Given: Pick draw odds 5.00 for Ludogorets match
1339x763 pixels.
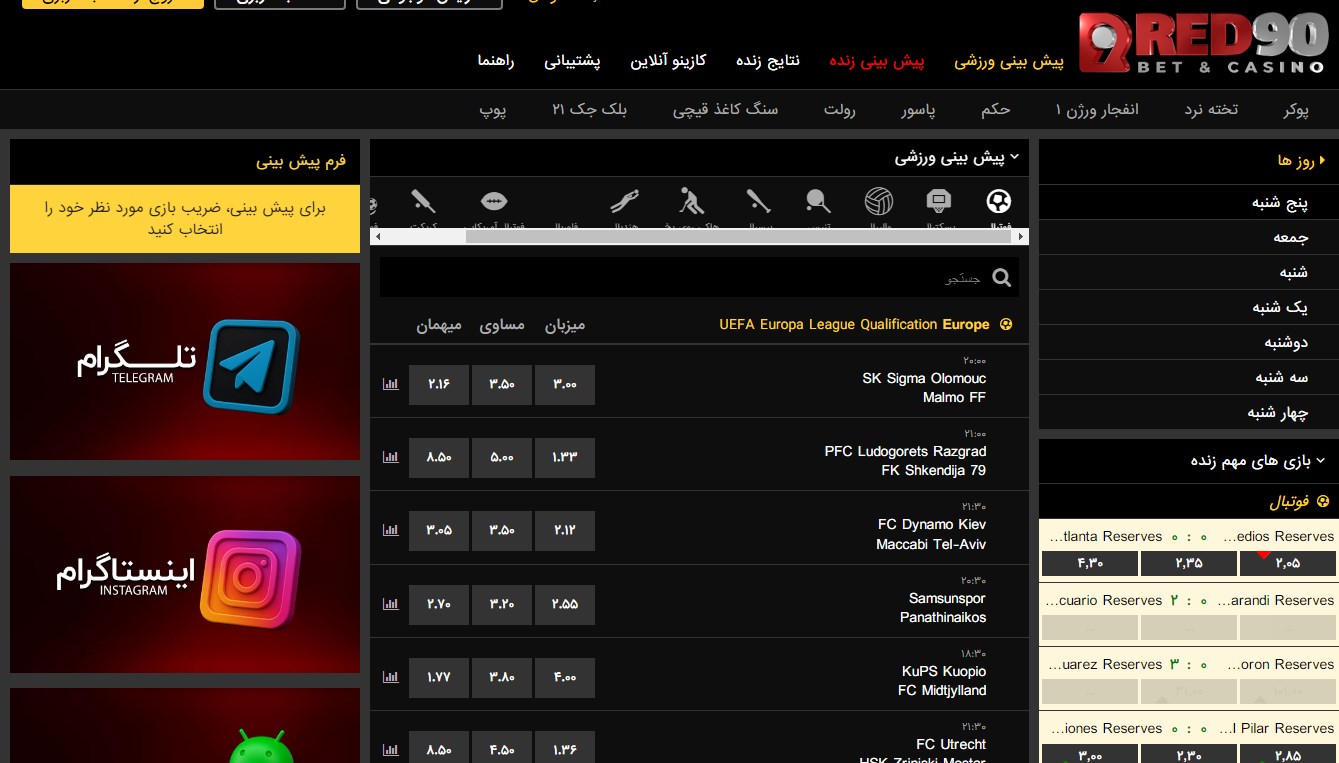Looking at the screenshot, I should [502, 458].
